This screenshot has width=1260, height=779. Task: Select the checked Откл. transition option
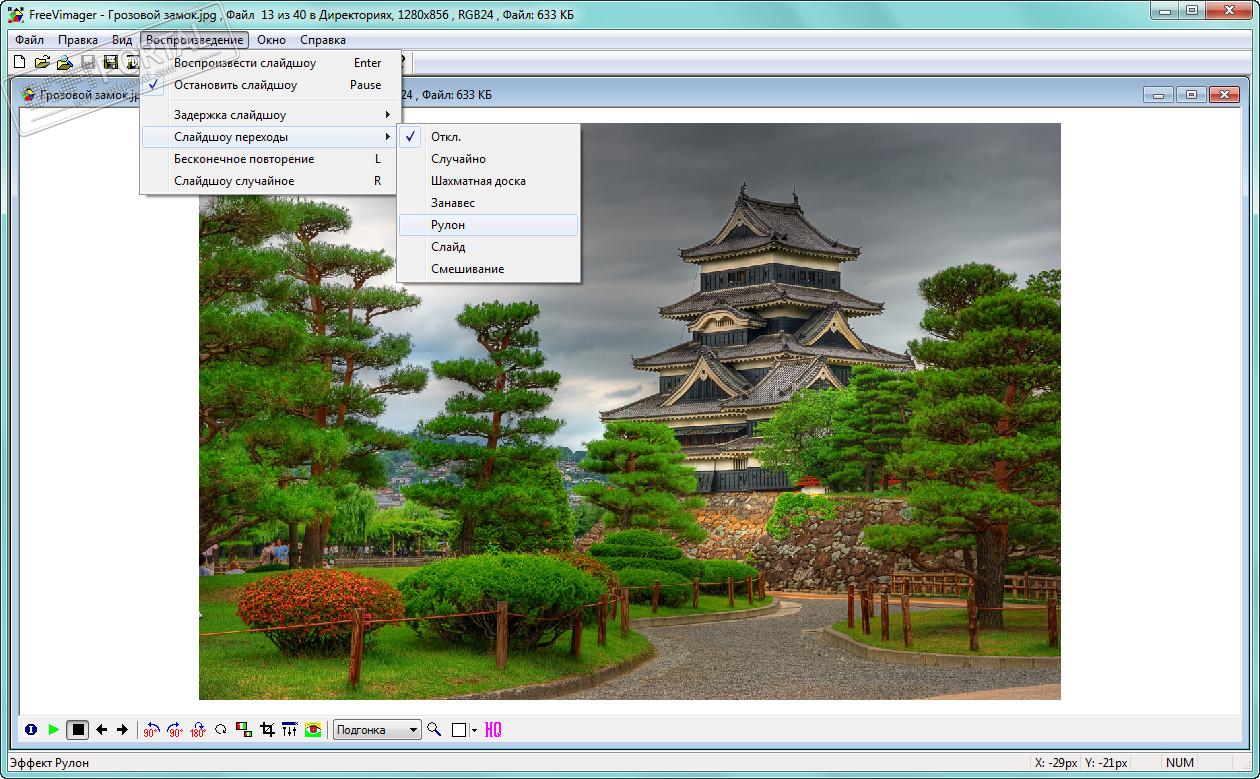(x=489, y=137)
